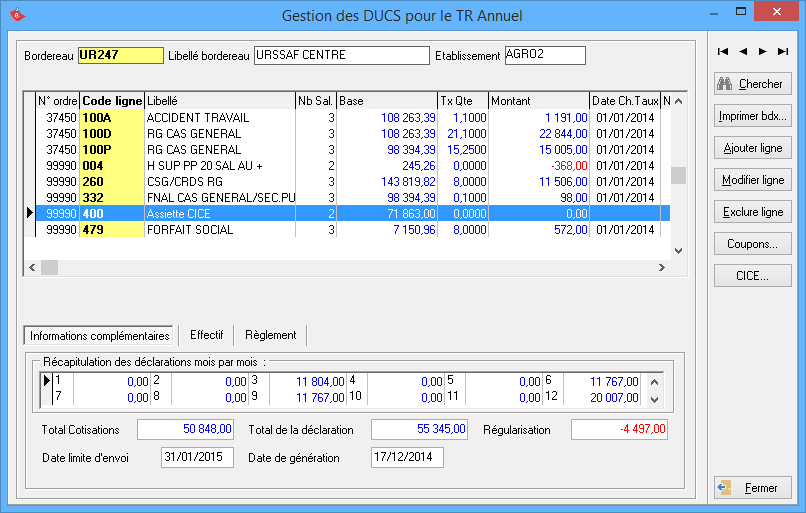Open Coupons... dialog
806x513 pixels.
tap(753, 244)
